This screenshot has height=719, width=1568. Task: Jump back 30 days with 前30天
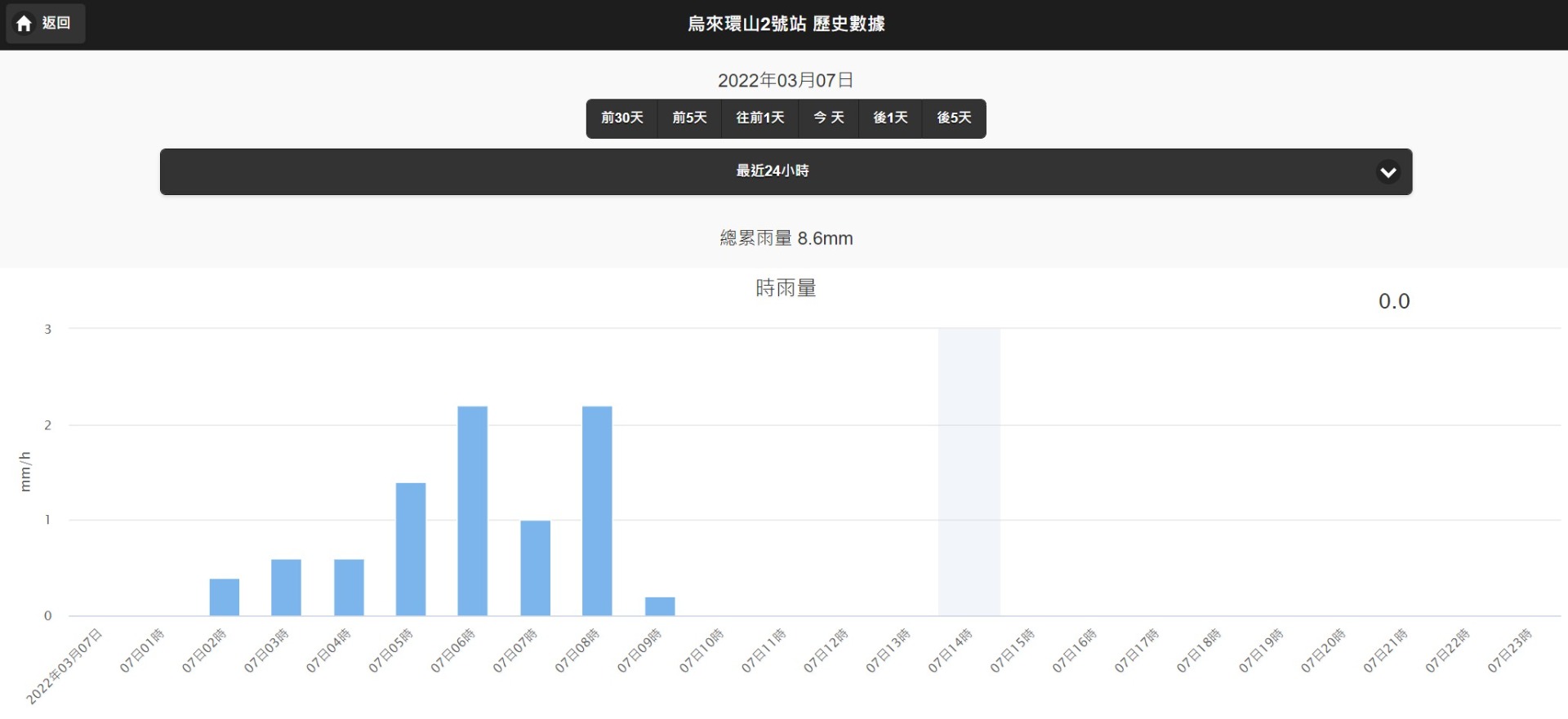coord(621,118)
